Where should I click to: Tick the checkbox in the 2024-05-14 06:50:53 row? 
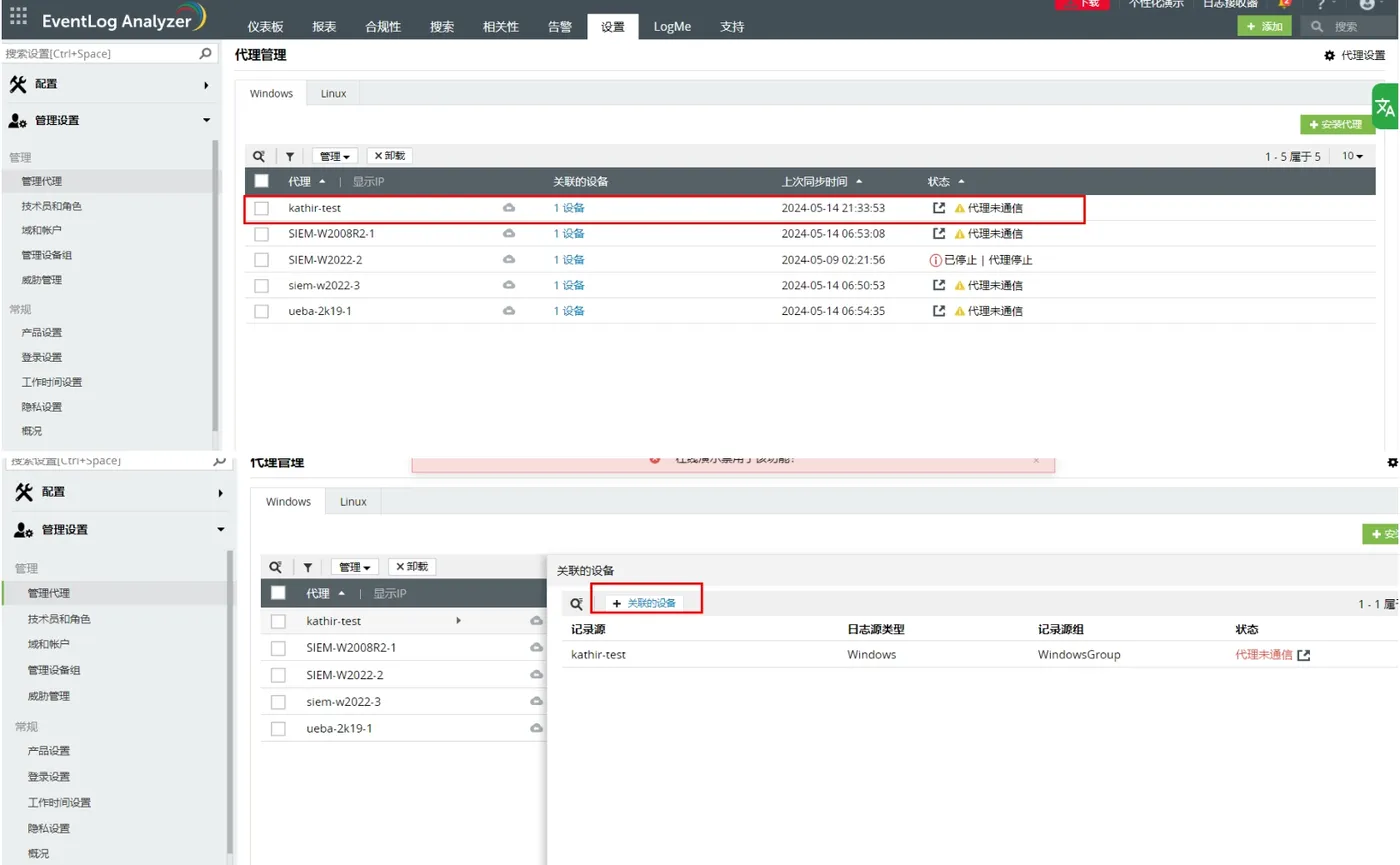[262, 285]
